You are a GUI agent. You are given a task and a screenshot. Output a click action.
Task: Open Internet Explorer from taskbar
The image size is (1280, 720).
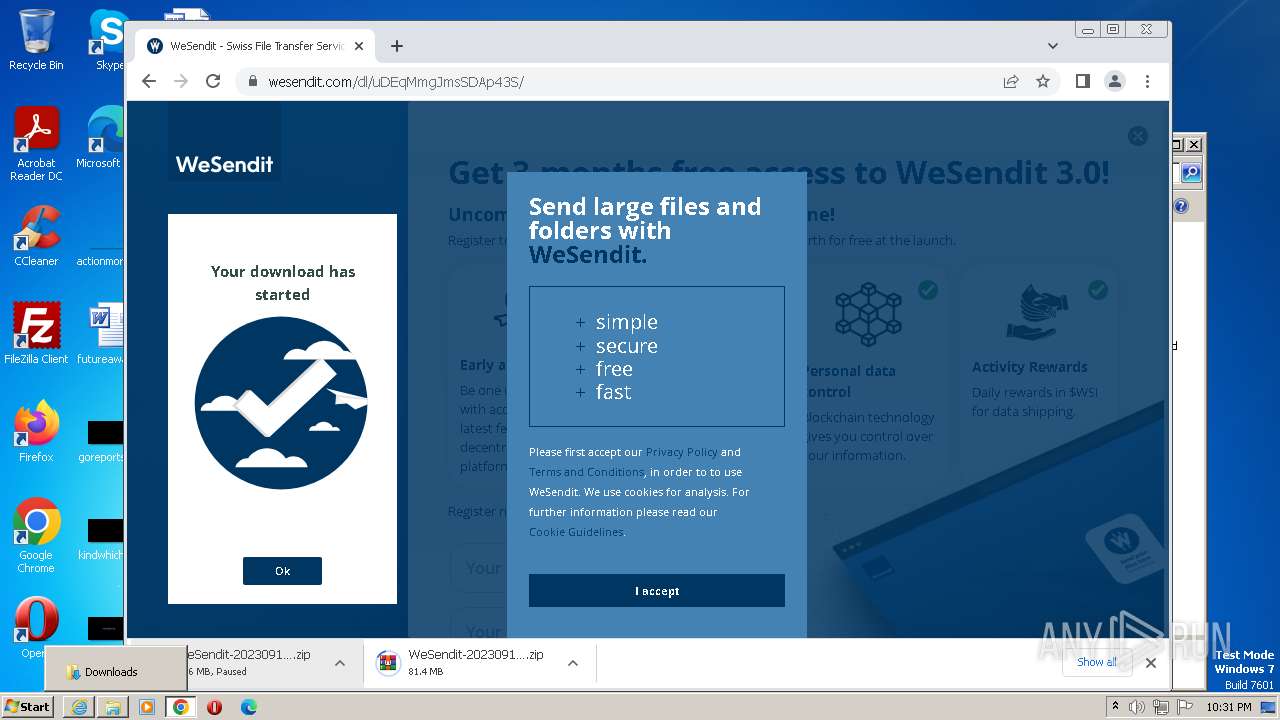coord(79,707)
